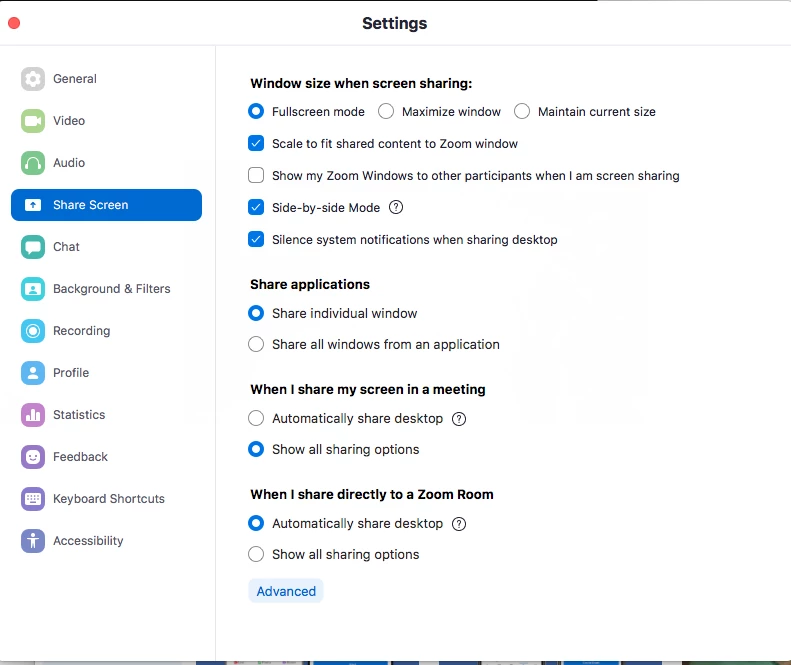Select Share all windows from an application

point(256,344)
